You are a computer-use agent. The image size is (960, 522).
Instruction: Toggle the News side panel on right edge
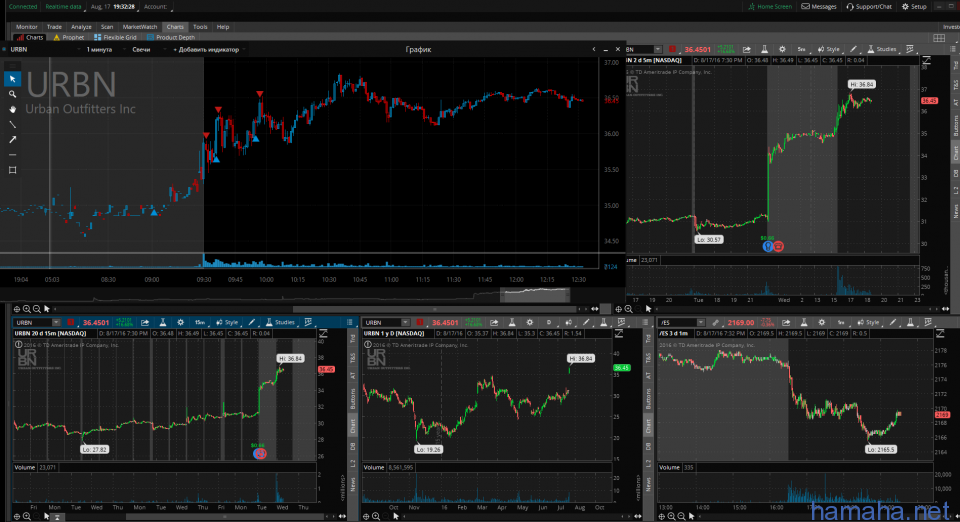[x=955, y=210]
